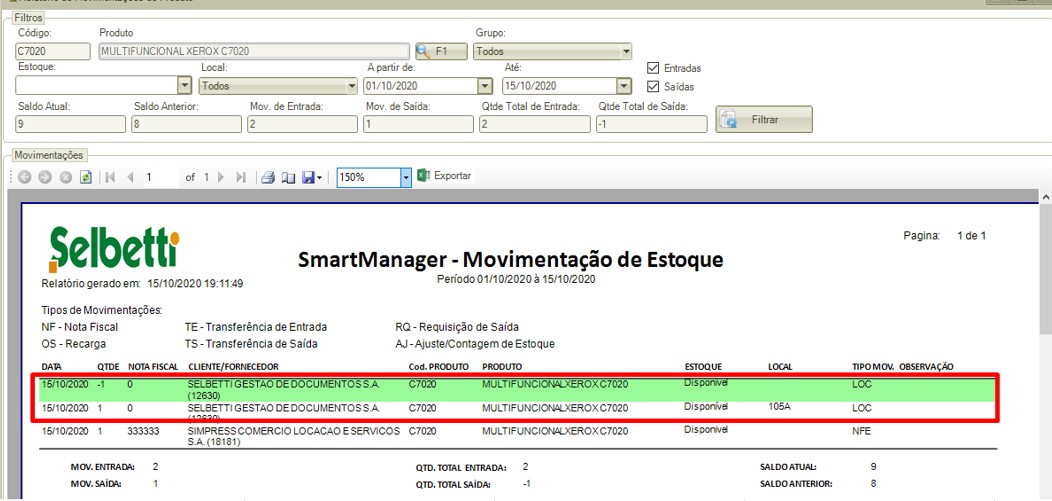This screenshot has width=1052, height=501.
Task: Click the Qtde Total de Entrada field
Action: pyautogui.click(x=535, y=124)
